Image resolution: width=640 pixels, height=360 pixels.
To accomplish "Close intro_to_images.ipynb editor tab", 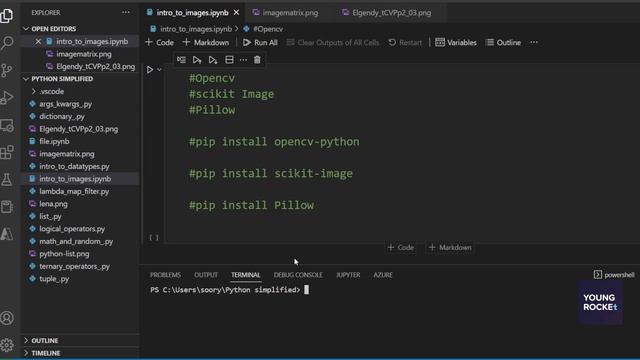I will click(236, 13).
